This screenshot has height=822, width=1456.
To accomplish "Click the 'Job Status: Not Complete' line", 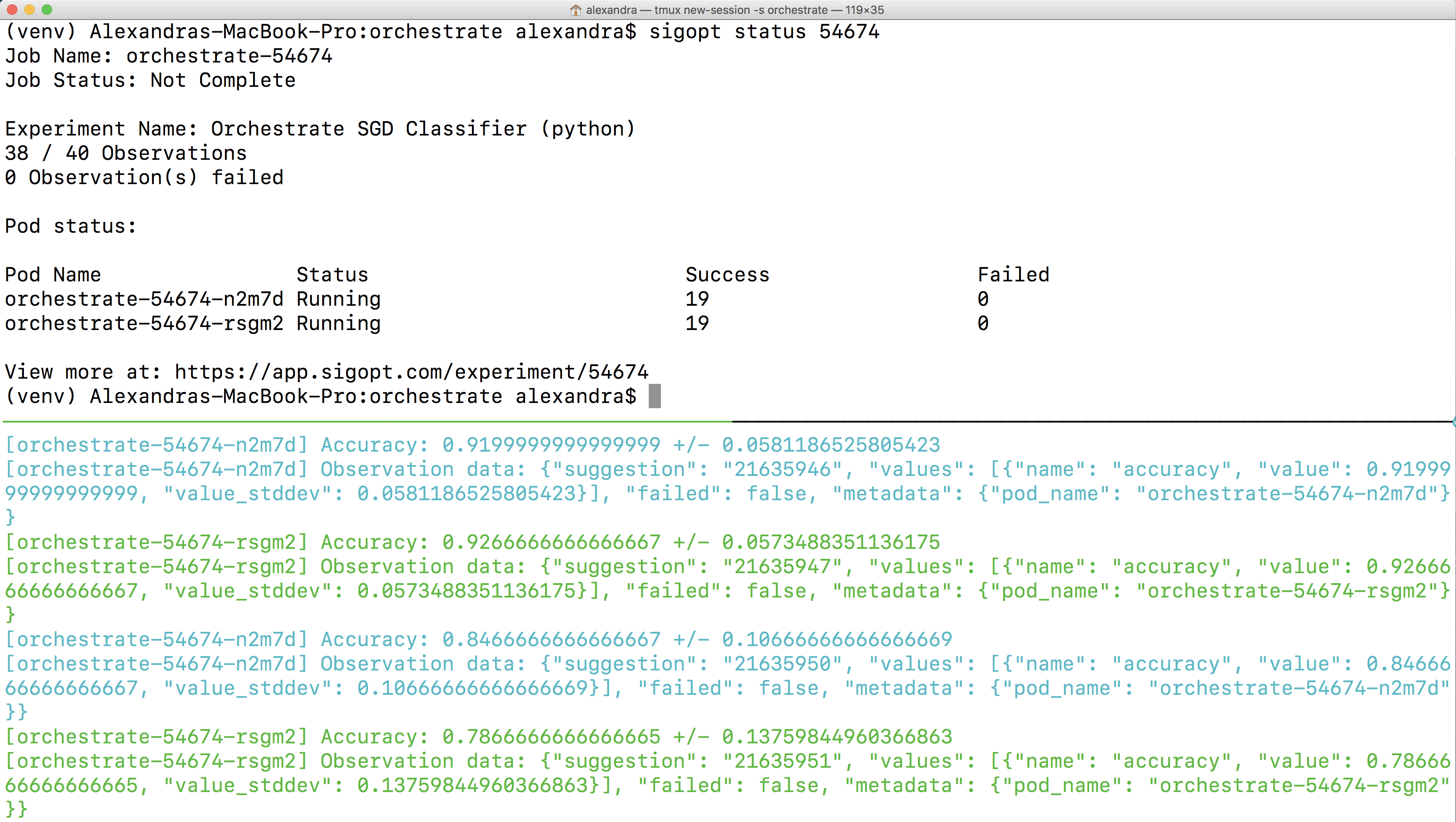I will [x=150, y=80].
